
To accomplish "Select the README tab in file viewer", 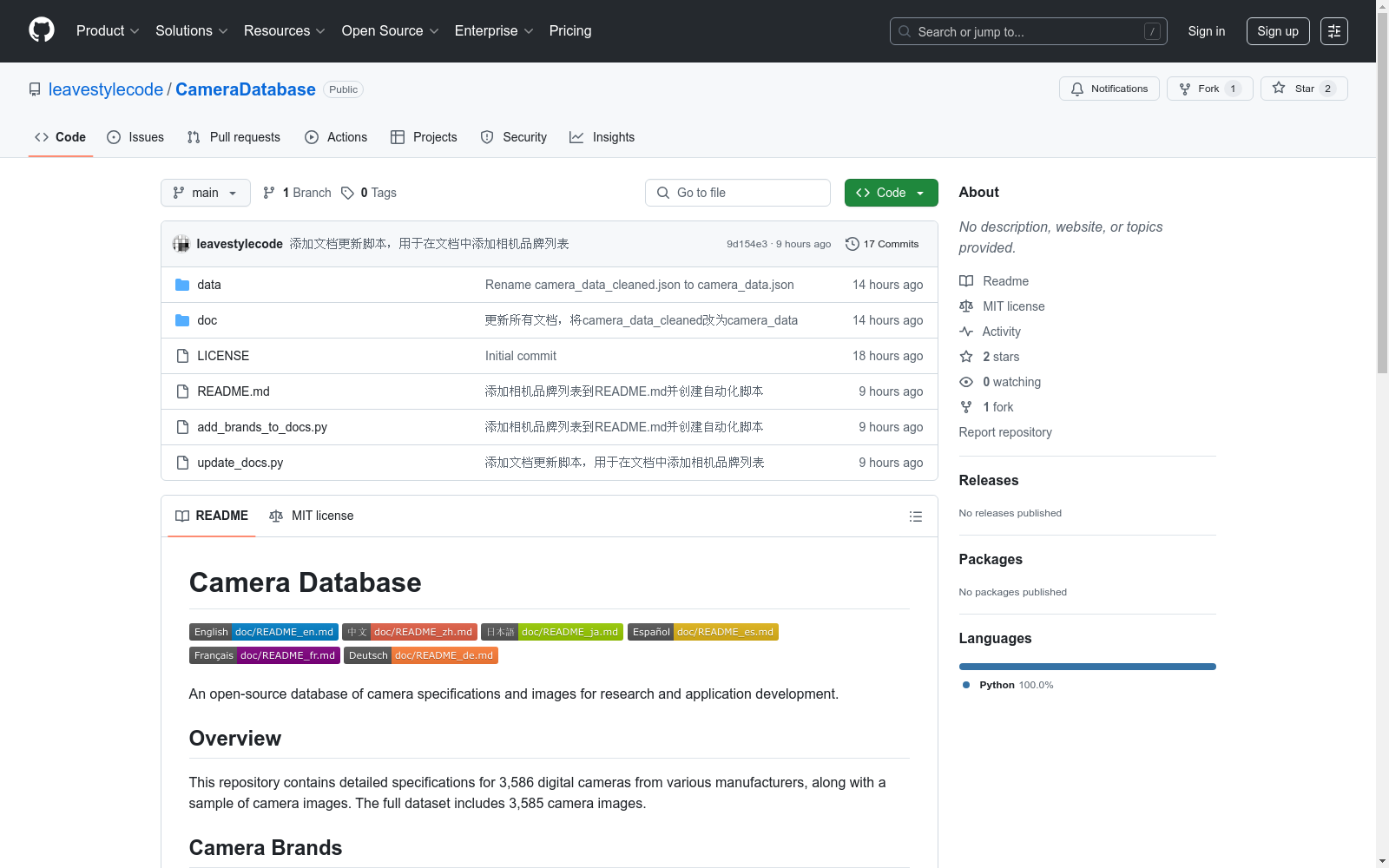I will (x=212, y=516).
